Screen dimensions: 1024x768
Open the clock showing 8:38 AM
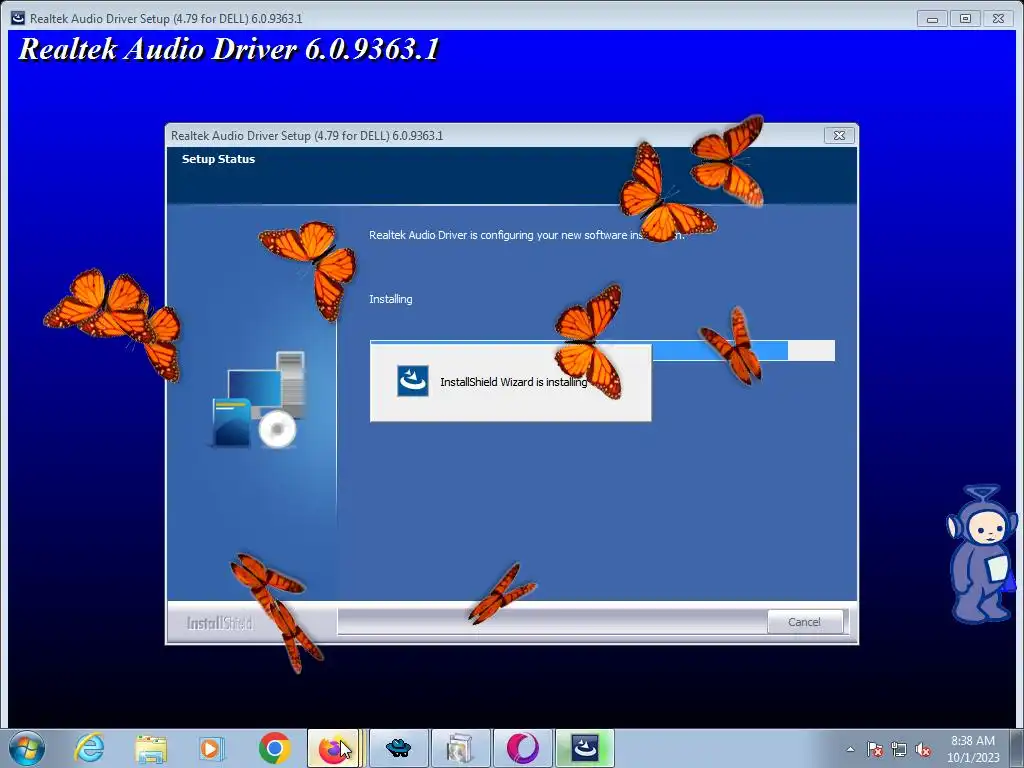click(973, 749)
